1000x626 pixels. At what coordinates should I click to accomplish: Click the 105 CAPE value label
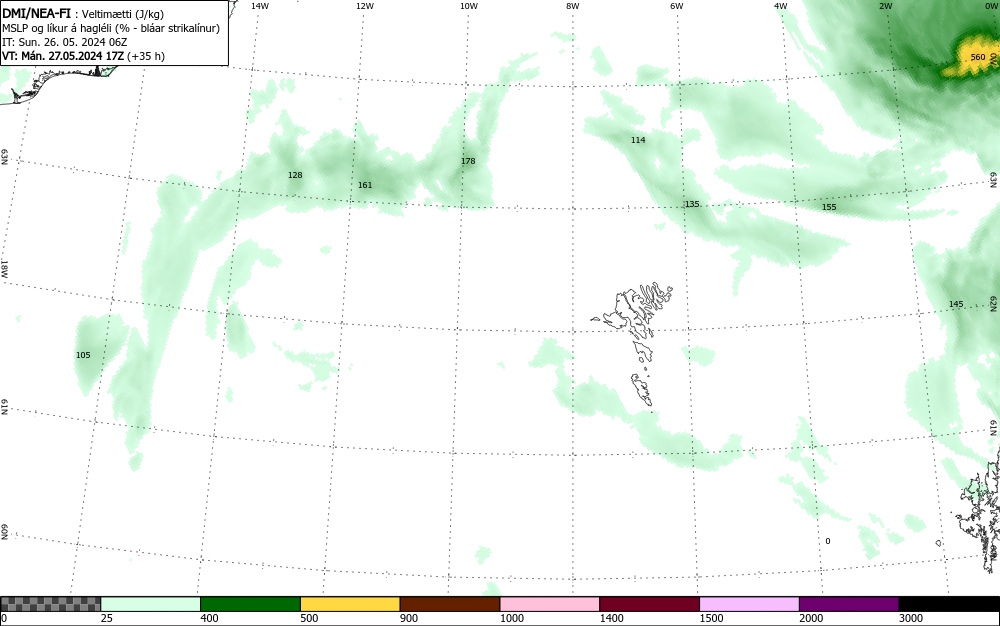pos(83,356)
